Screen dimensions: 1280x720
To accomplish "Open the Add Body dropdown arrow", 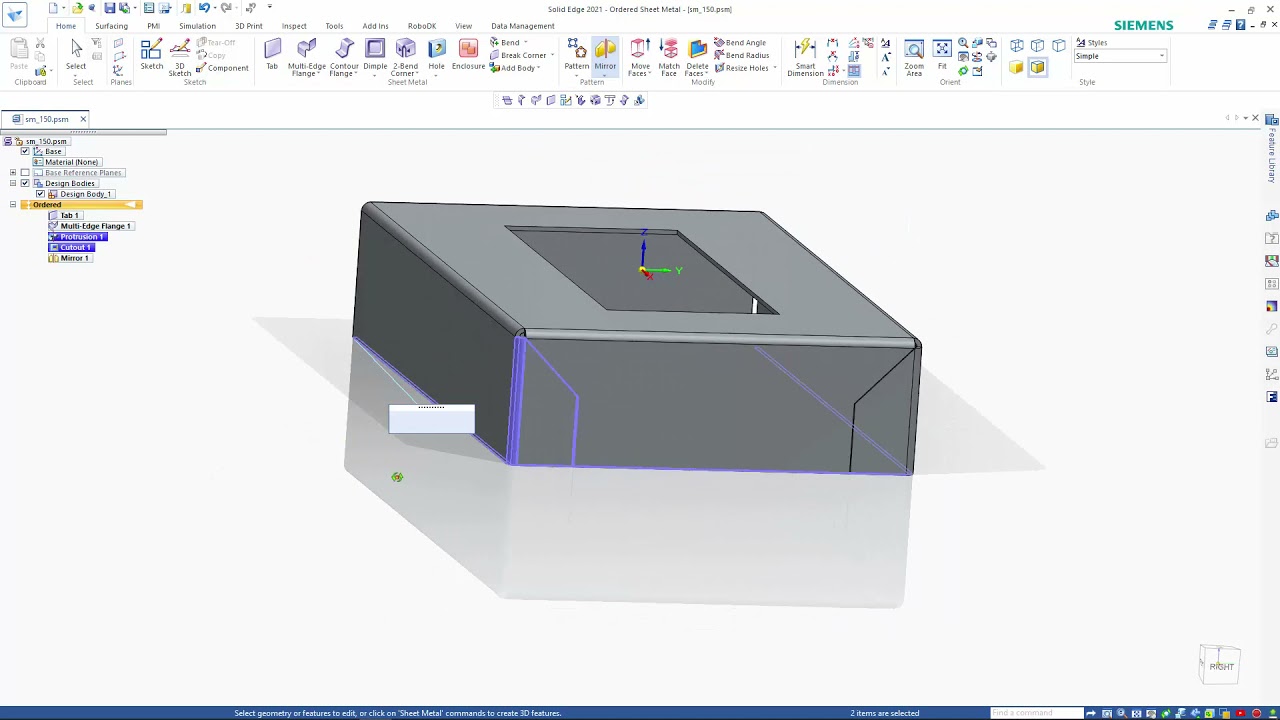I will (538, 68).
